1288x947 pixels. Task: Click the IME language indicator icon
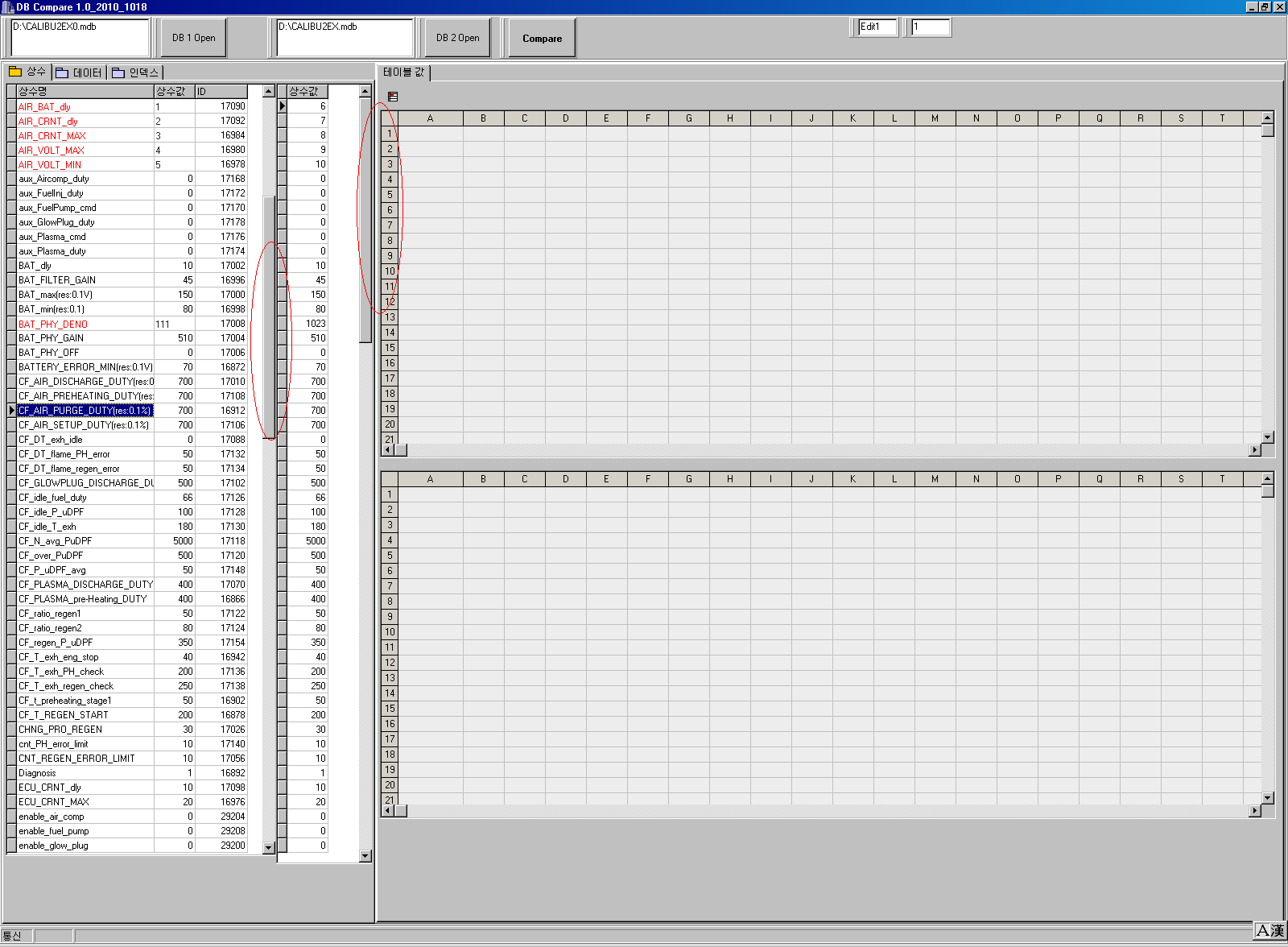pyautogui.click(x=1269, y=931)
